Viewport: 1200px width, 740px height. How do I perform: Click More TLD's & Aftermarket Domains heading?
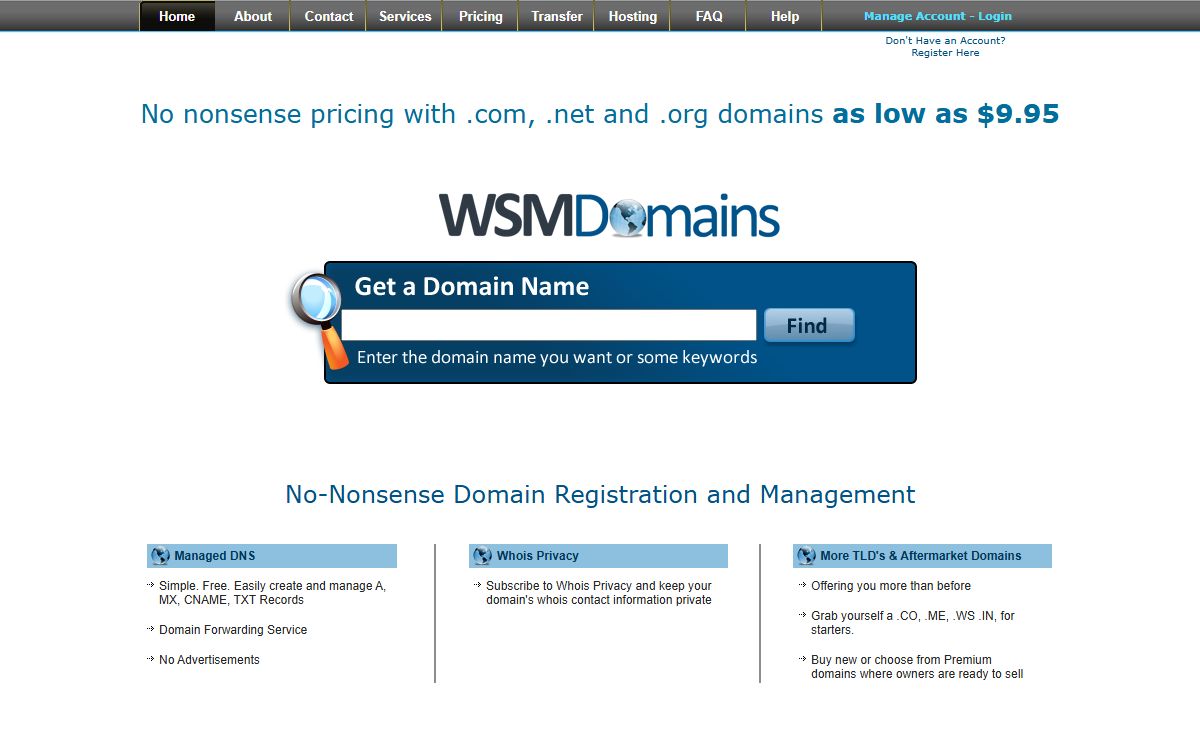tap(921, 556)
